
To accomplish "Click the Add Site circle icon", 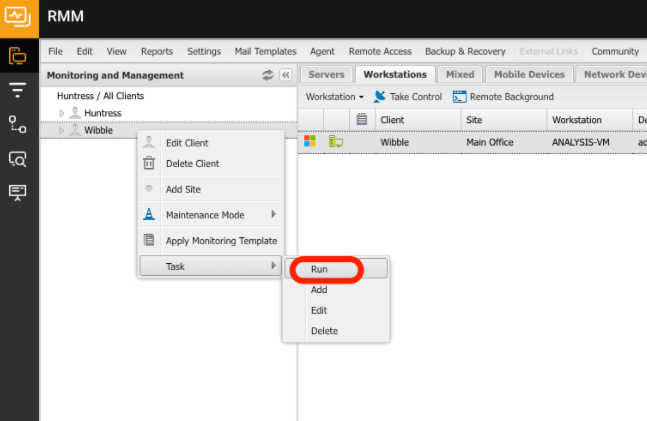I will pos(149,189).
